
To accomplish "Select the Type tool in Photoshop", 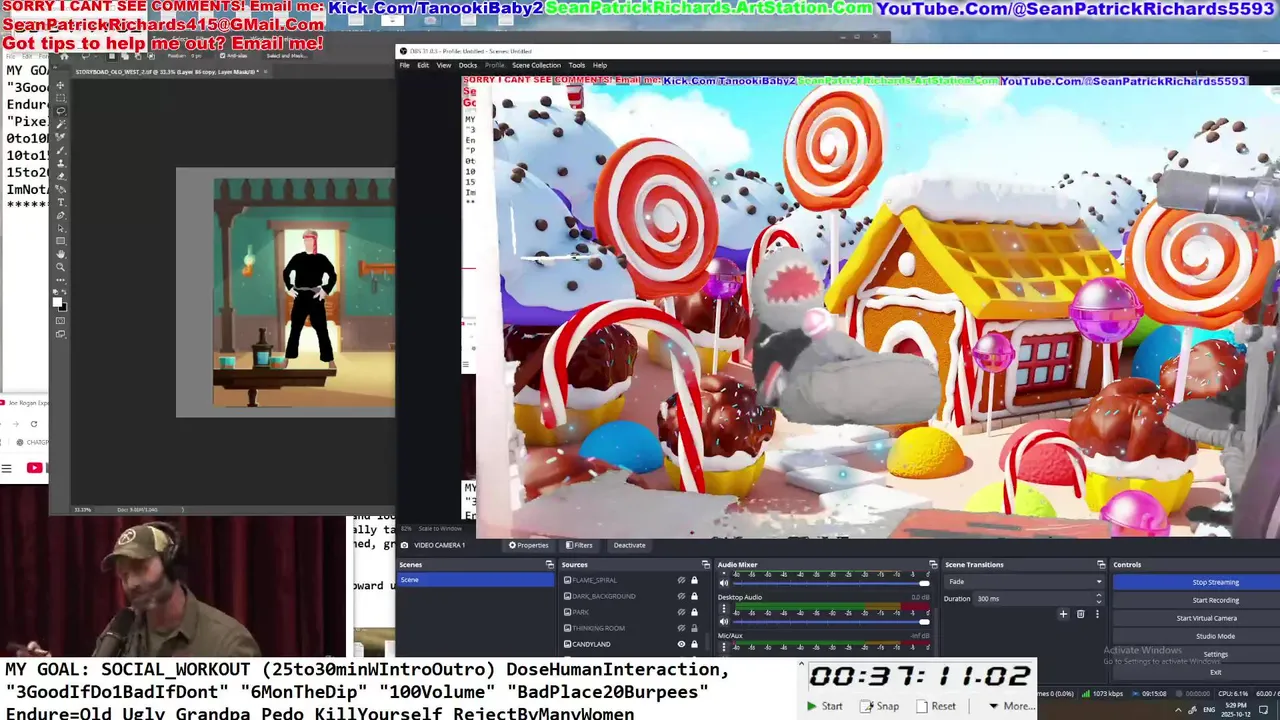I will pyautogui.click(x=60, y=202).
